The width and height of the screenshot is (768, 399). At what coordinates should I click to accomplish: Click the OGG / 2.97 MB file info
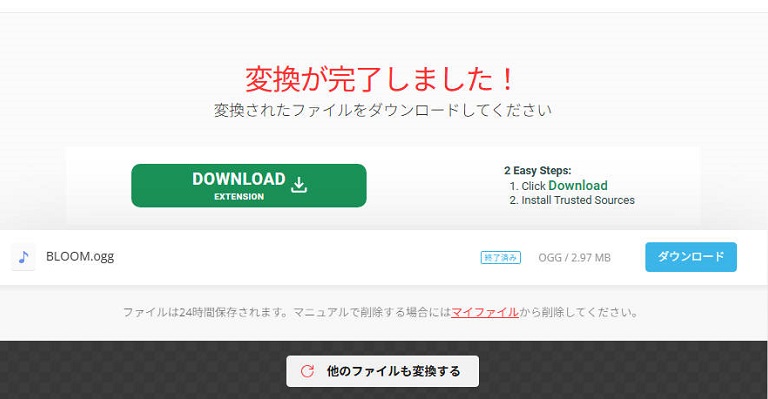coord(575,258)
